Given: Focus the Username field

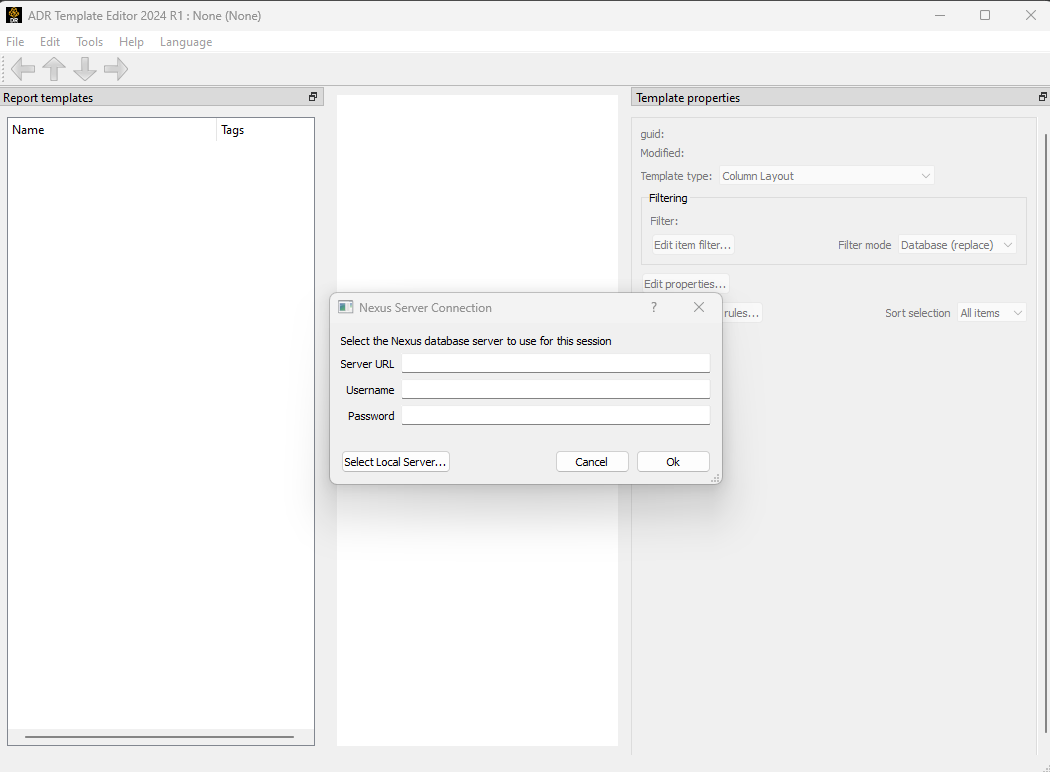Looking at the screenshot, I should pyautogui.click(x=556, y=390).
